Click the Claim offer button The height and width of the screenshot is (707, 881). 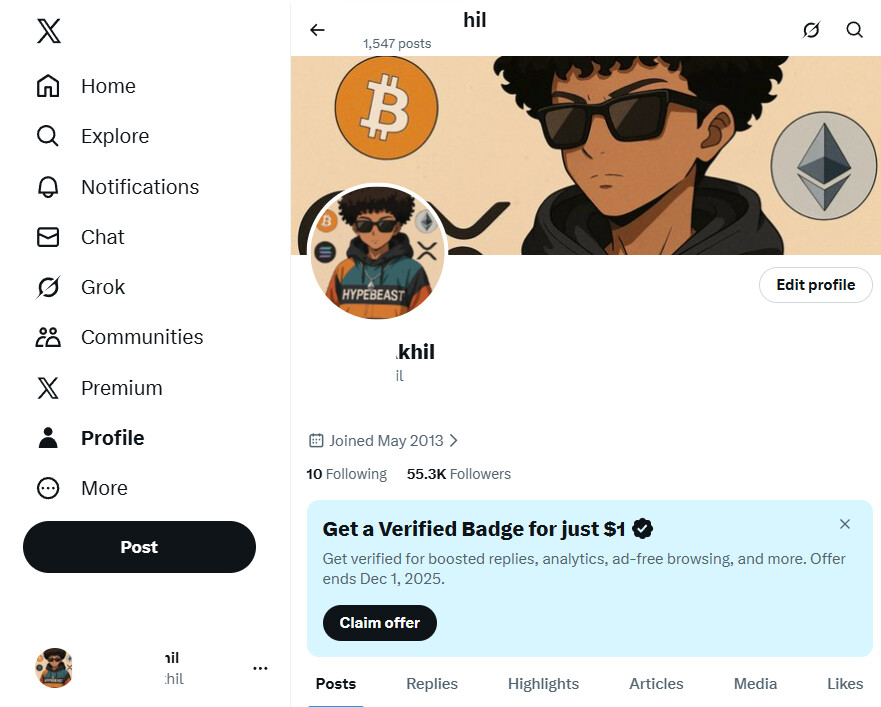click(x=379, y=623)
